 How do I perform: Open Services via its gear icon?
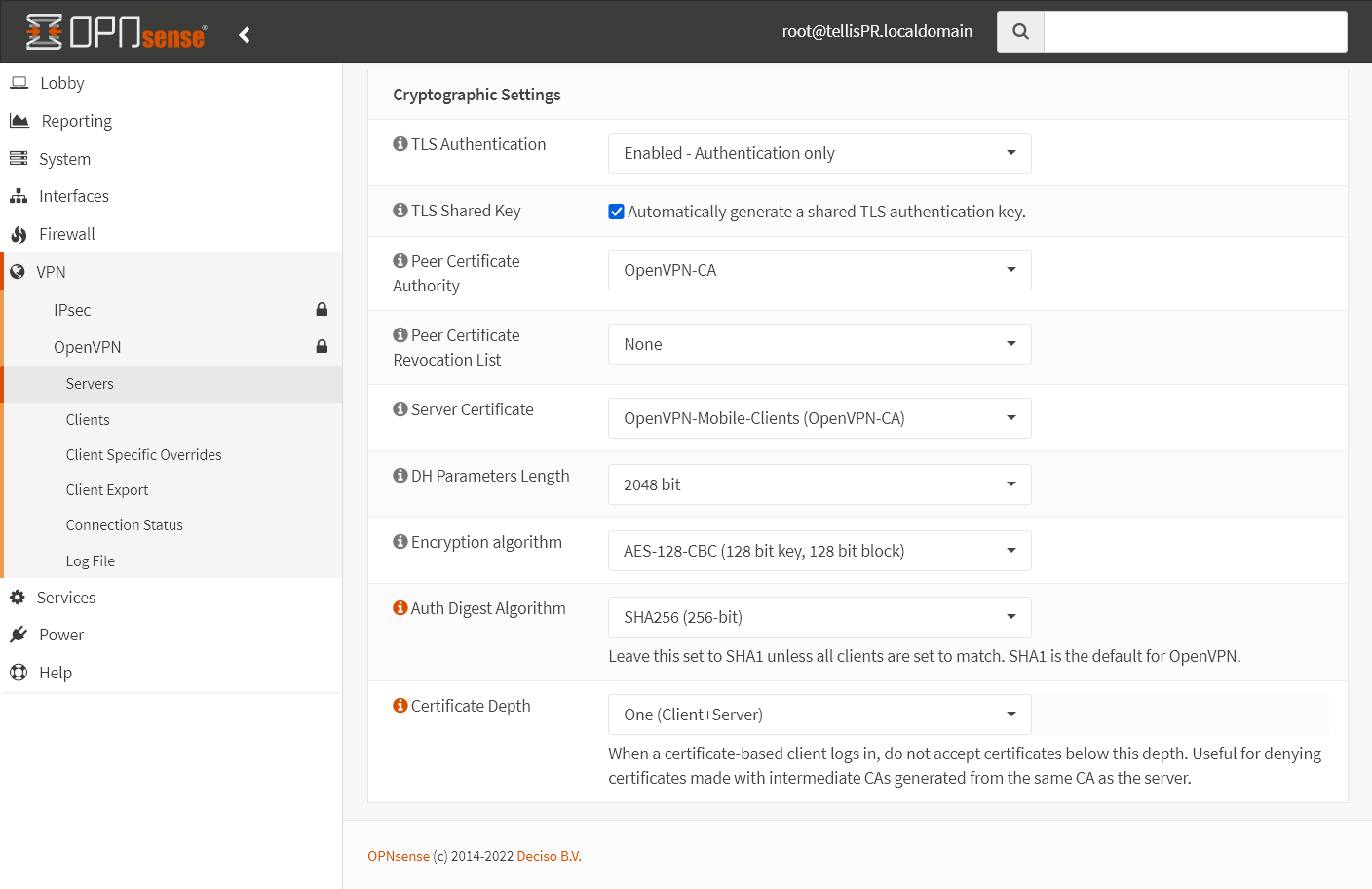point(18,597)
